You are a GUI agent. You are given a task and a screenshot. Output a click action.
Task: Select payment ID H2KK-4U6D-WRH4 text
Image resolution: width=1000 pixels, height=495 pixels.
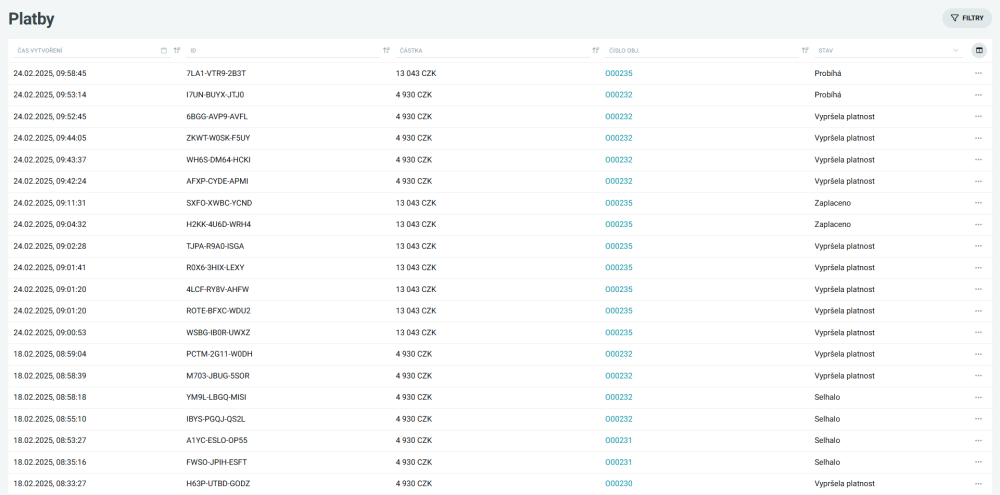click(219, 225)
